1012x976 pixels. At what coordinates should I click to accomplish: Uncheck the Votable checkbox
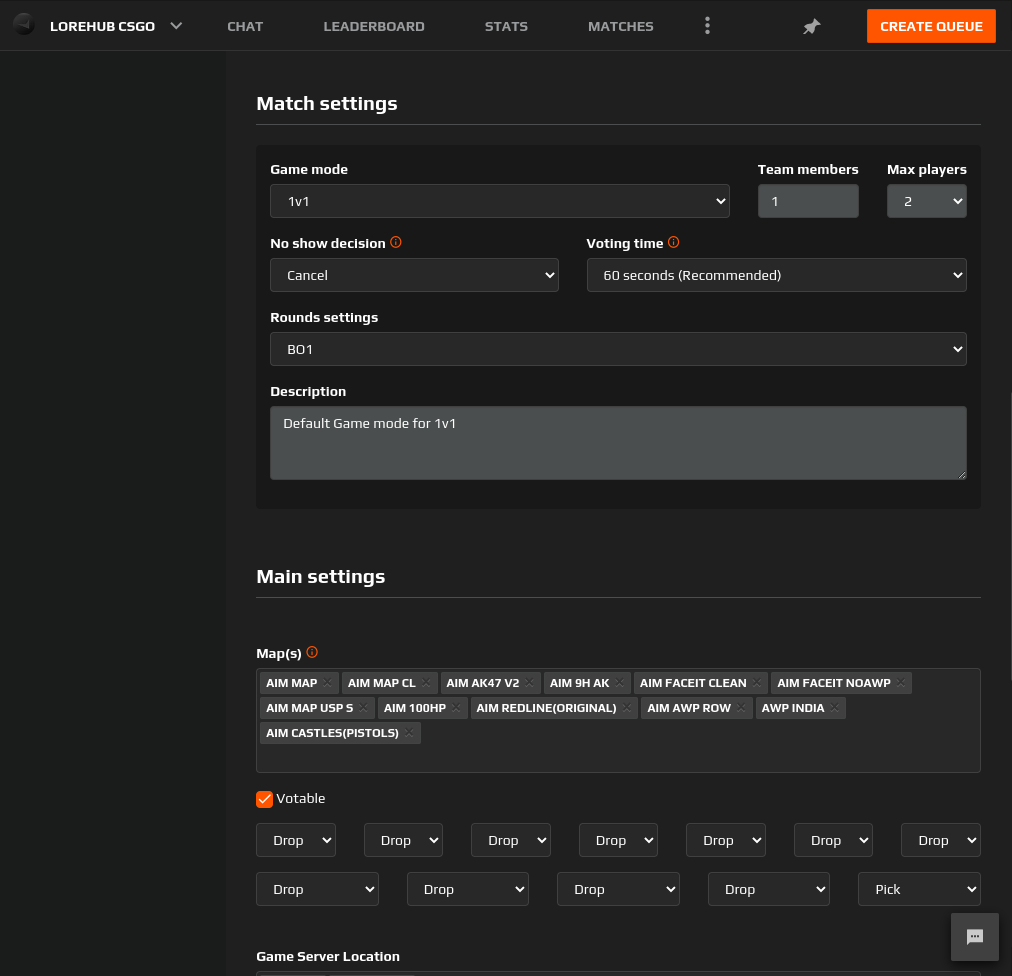point(264,799)
